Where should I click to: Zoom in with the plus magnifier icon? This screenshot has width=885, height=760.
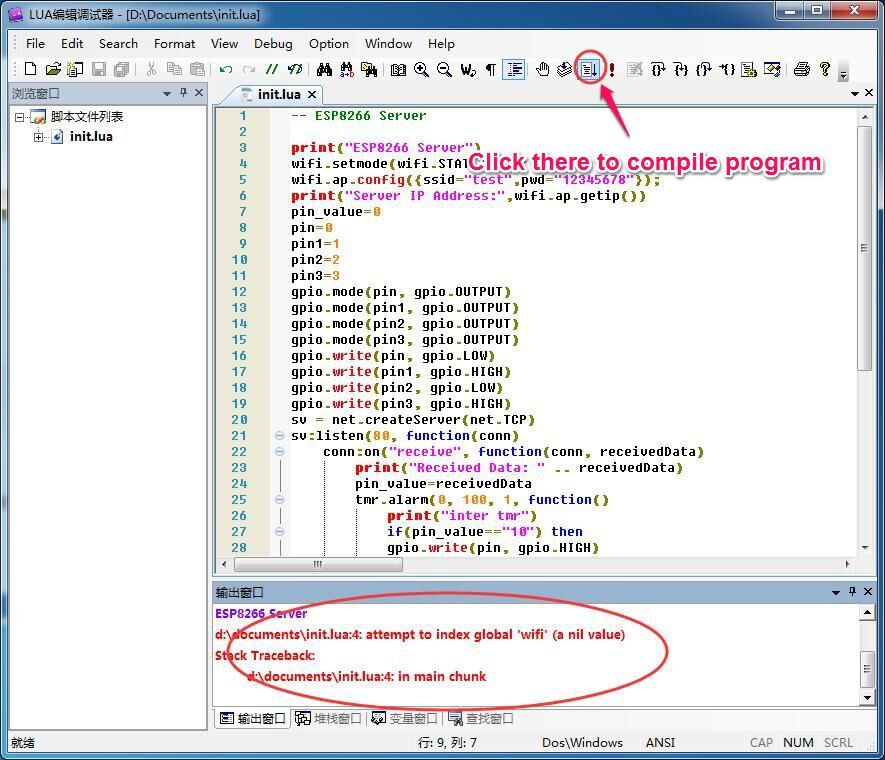[x=421, y=69]
